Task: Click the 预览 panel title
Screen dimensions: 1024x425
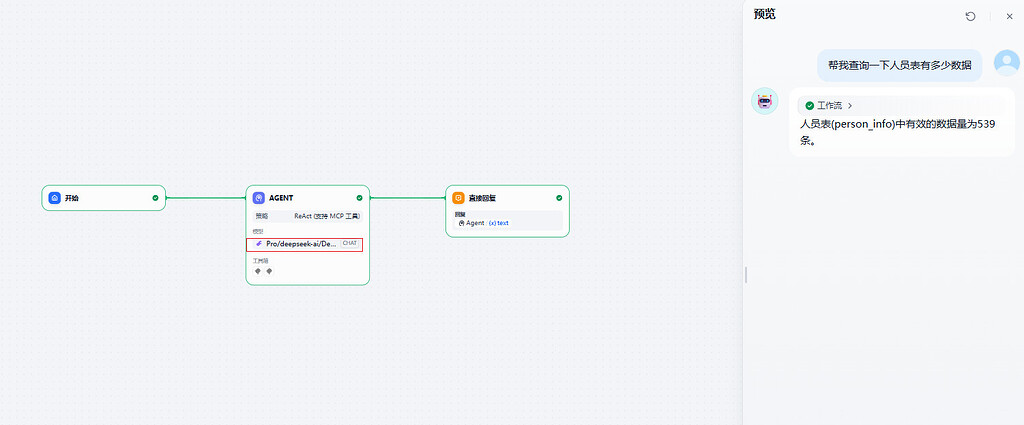Action: pyautogui.click(x=765, y=14)
